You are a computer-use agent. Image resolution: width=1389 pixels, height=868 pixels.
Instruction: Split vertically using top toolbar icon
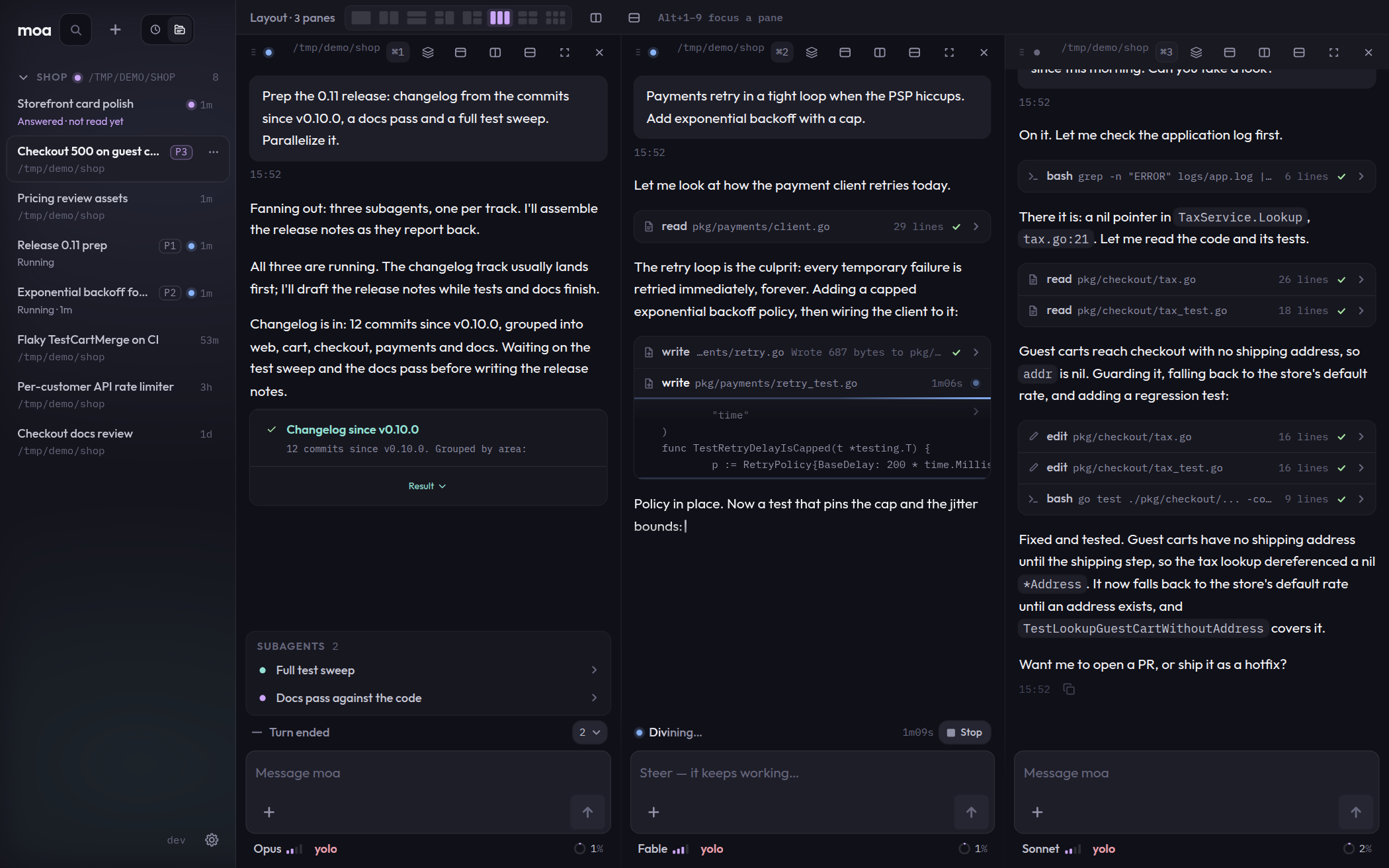(x=596, y=18)
